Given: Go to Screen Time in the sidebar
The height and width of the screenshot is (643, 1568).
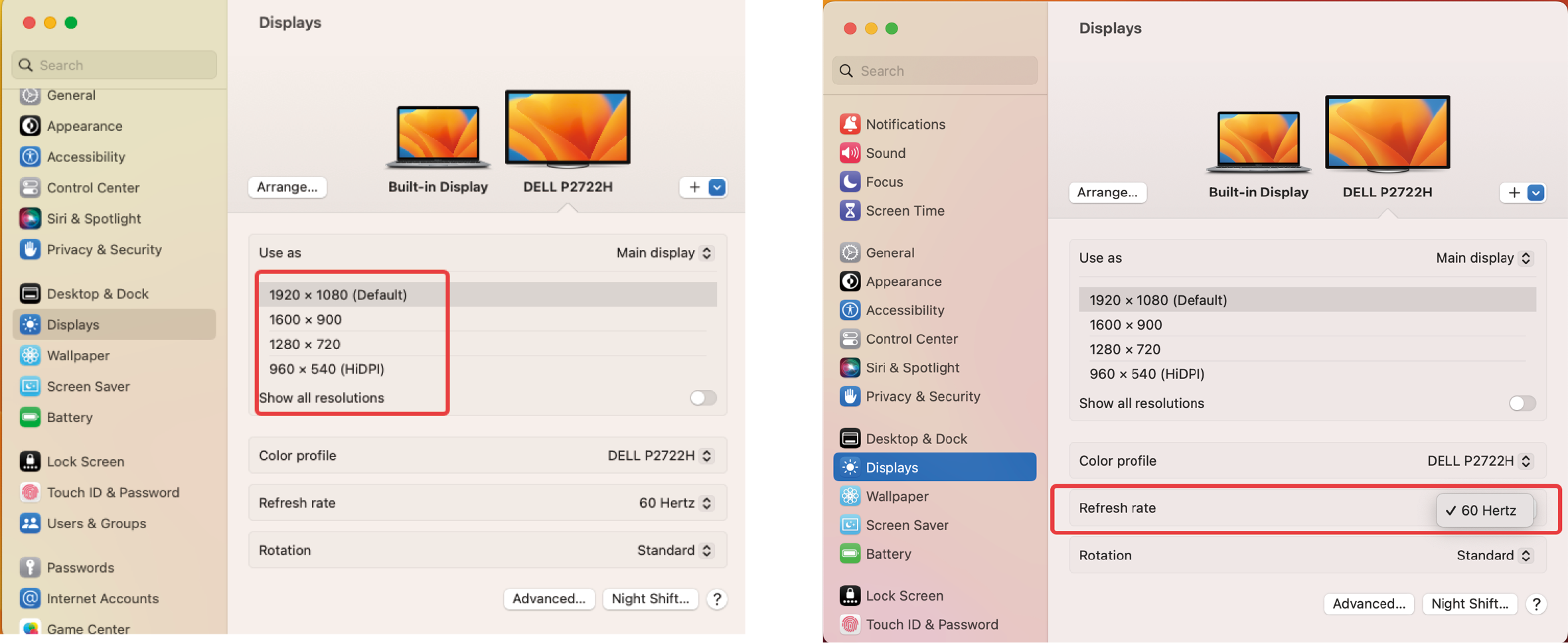Looking at the screenshot, I should (x=904, y=210).
